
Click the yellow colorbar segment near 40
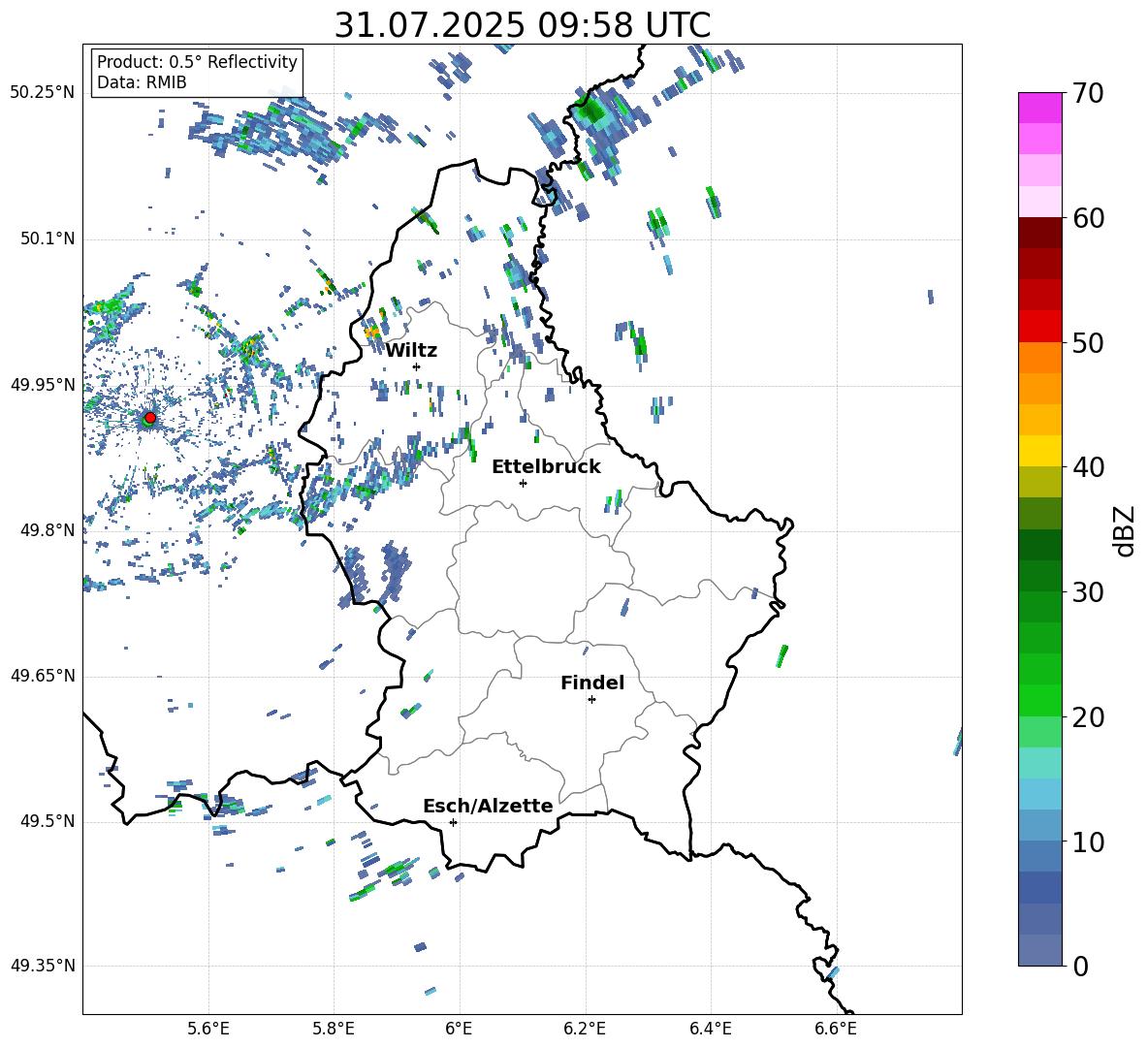point(1040,451)
